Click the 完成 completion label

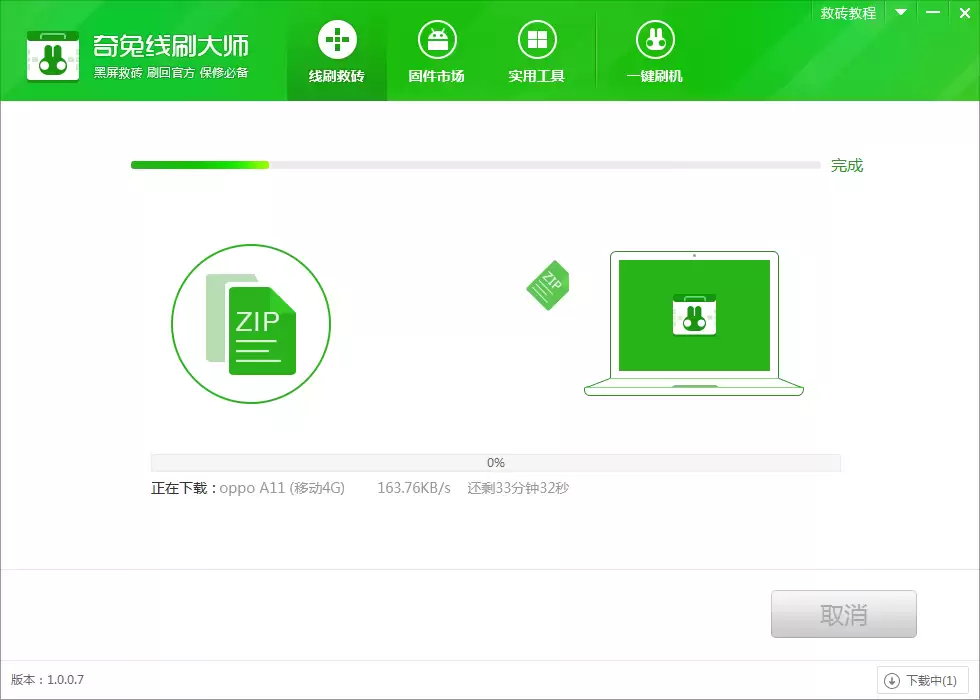point(846,165)
